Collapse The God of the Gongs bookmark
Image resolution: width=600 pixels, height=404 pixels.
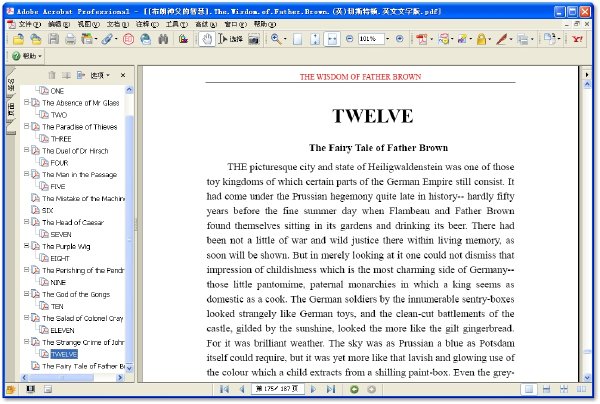[26, 293]
